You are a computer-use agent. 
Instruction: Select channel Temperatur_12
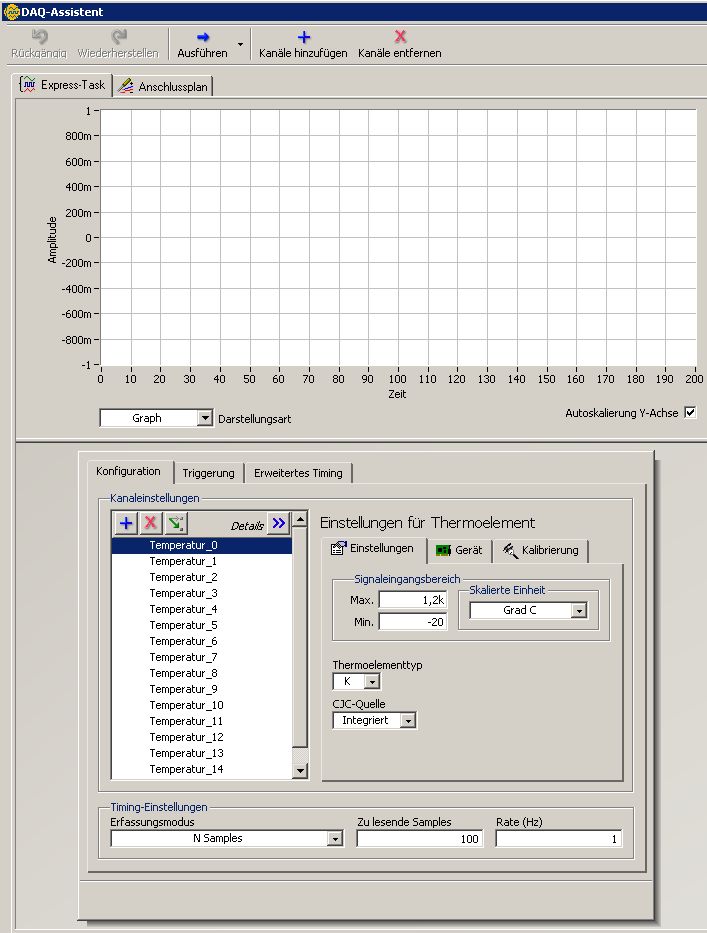pyautogui.click(x=202, y=737)
